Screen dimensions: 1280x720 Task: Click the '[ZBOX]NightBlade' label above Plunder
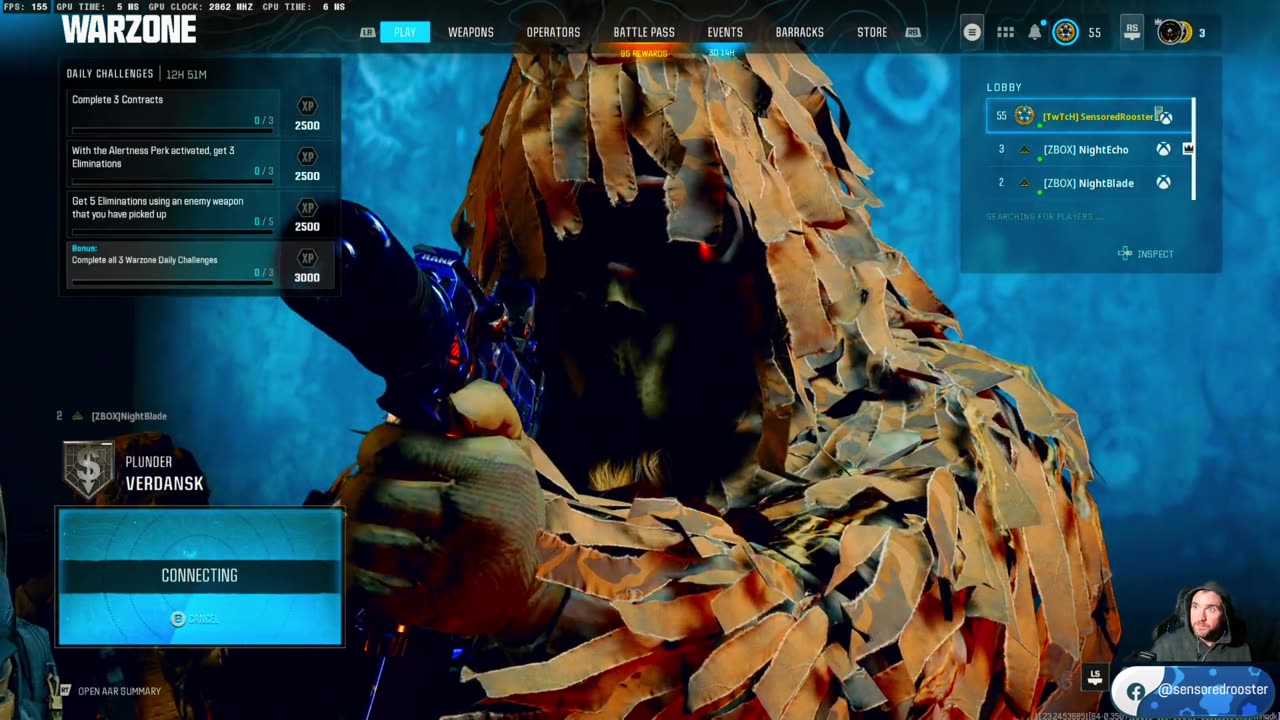pyautogui.click(x=129, y=416)
